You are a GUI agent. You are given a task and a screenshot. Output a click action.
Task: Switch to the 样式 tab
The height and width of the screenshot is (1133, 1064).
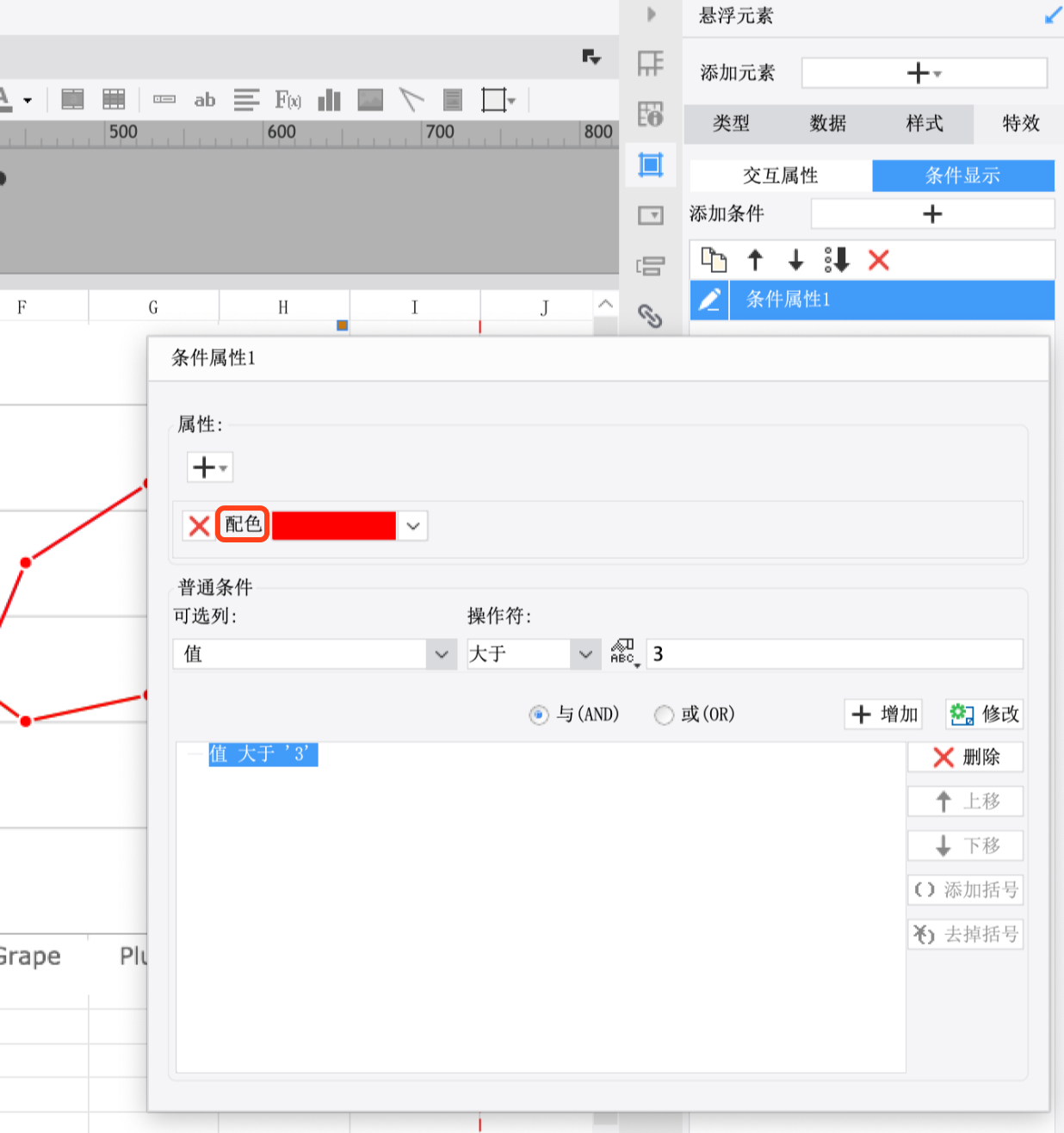(925, 124)
